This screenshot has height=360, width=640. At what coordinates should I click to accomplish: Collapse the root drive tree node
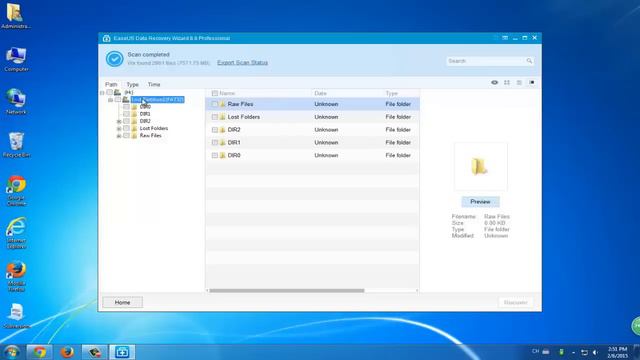tap(102, 93)
